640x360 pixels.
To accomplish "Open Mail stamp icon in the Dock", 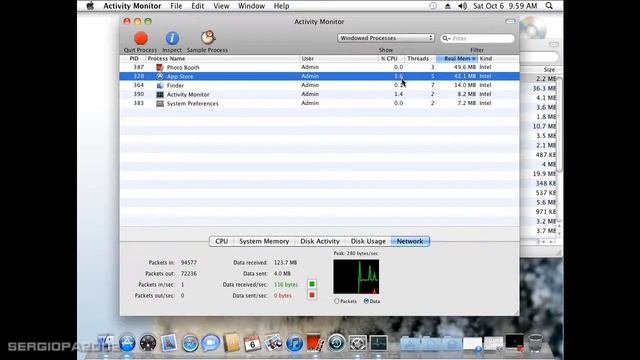I will click(169, 343).
